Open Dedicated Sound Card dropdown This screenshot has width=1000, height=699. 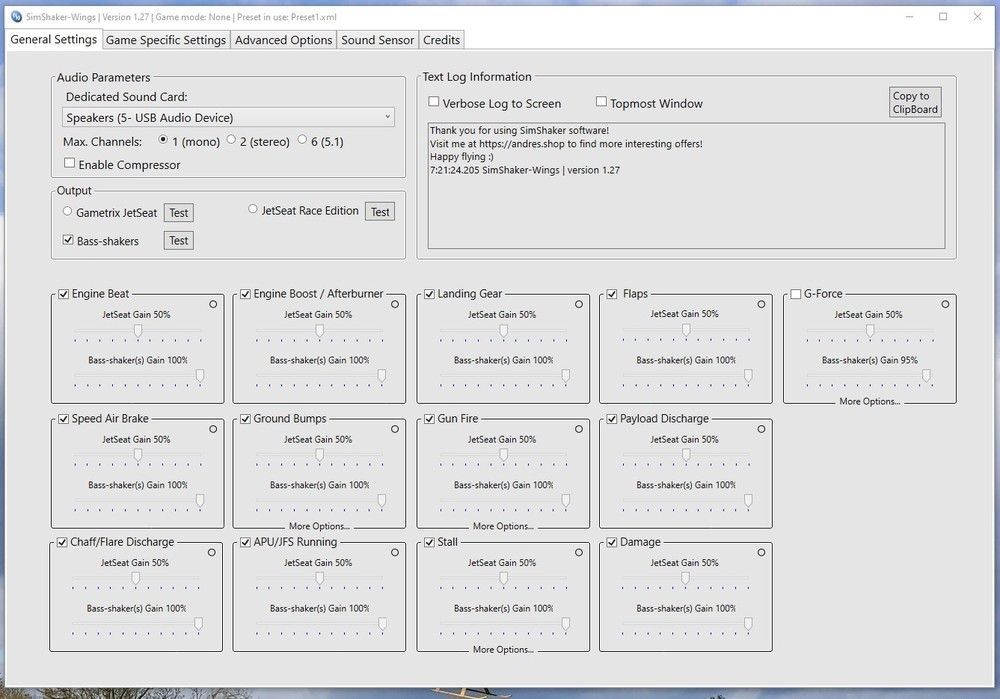click(228, 117)
